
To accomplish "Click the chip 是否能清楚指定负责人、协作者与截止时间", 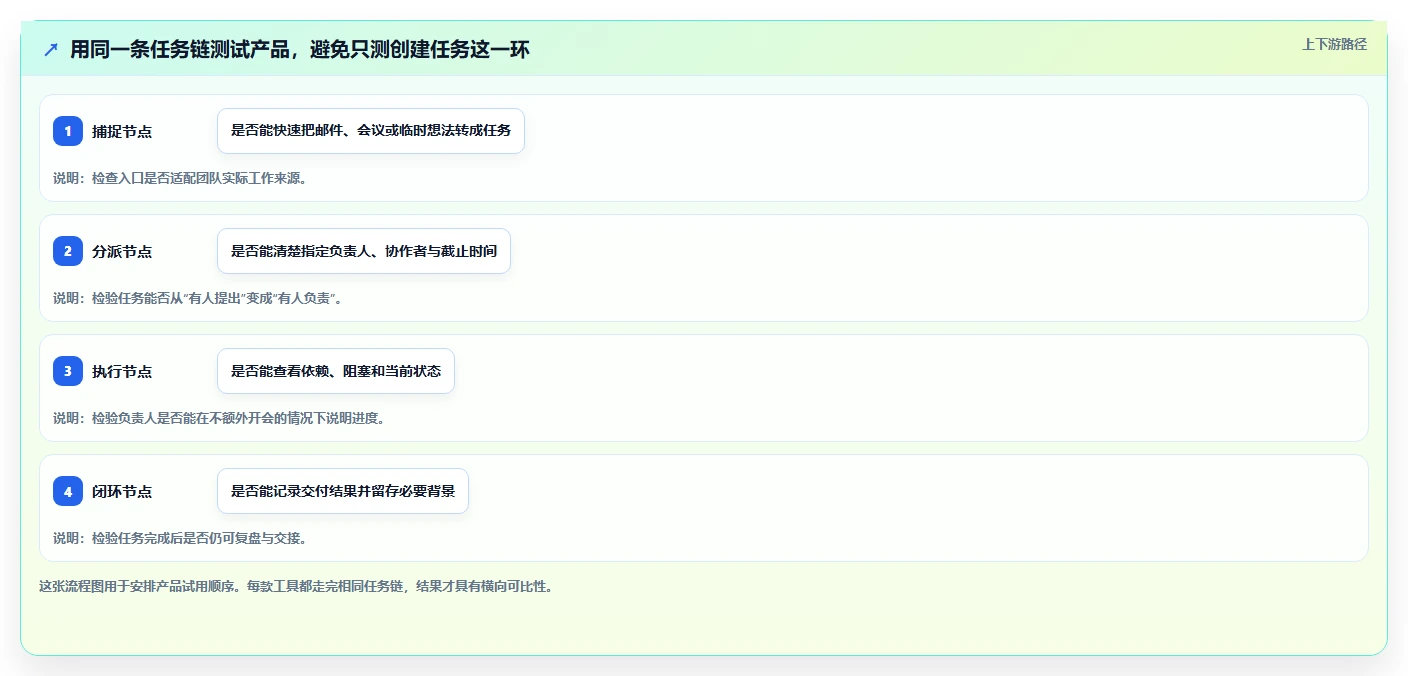I will pos(364,251).
